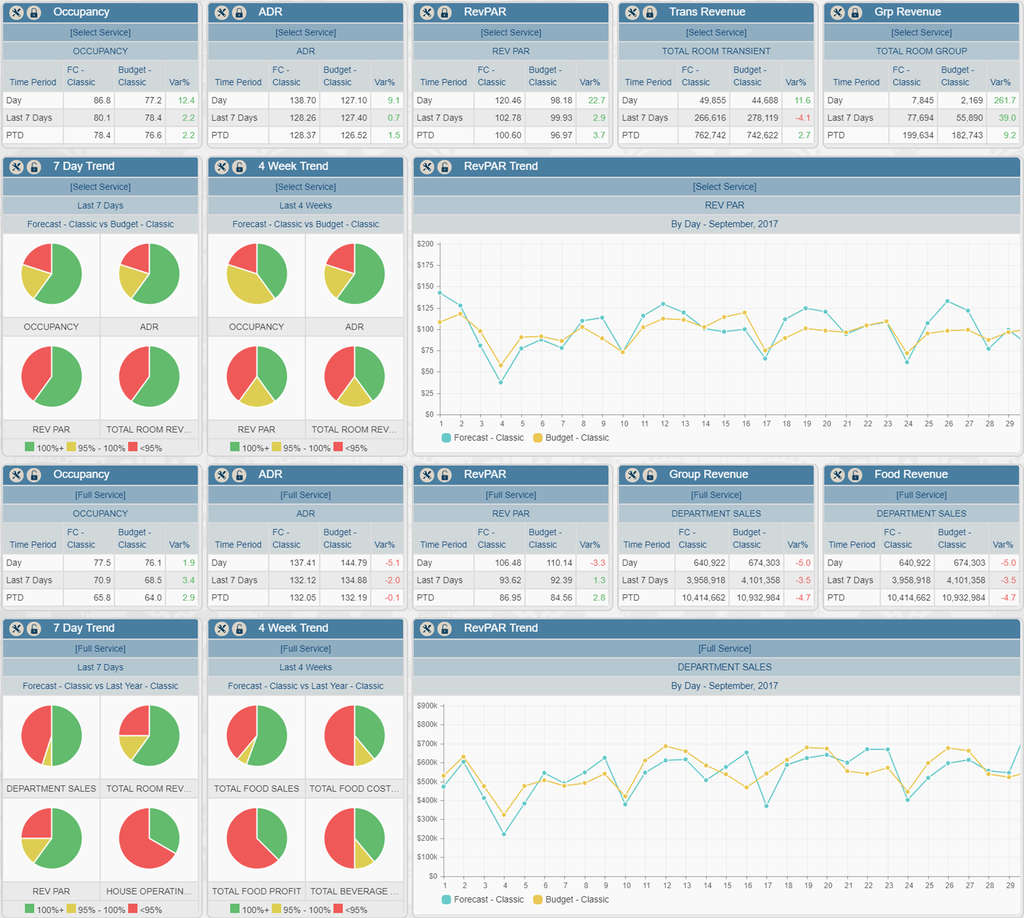Toggle lock on Select Service 7 Day Trend
This screenshot has width=1024, height=918.
(34, 166)
